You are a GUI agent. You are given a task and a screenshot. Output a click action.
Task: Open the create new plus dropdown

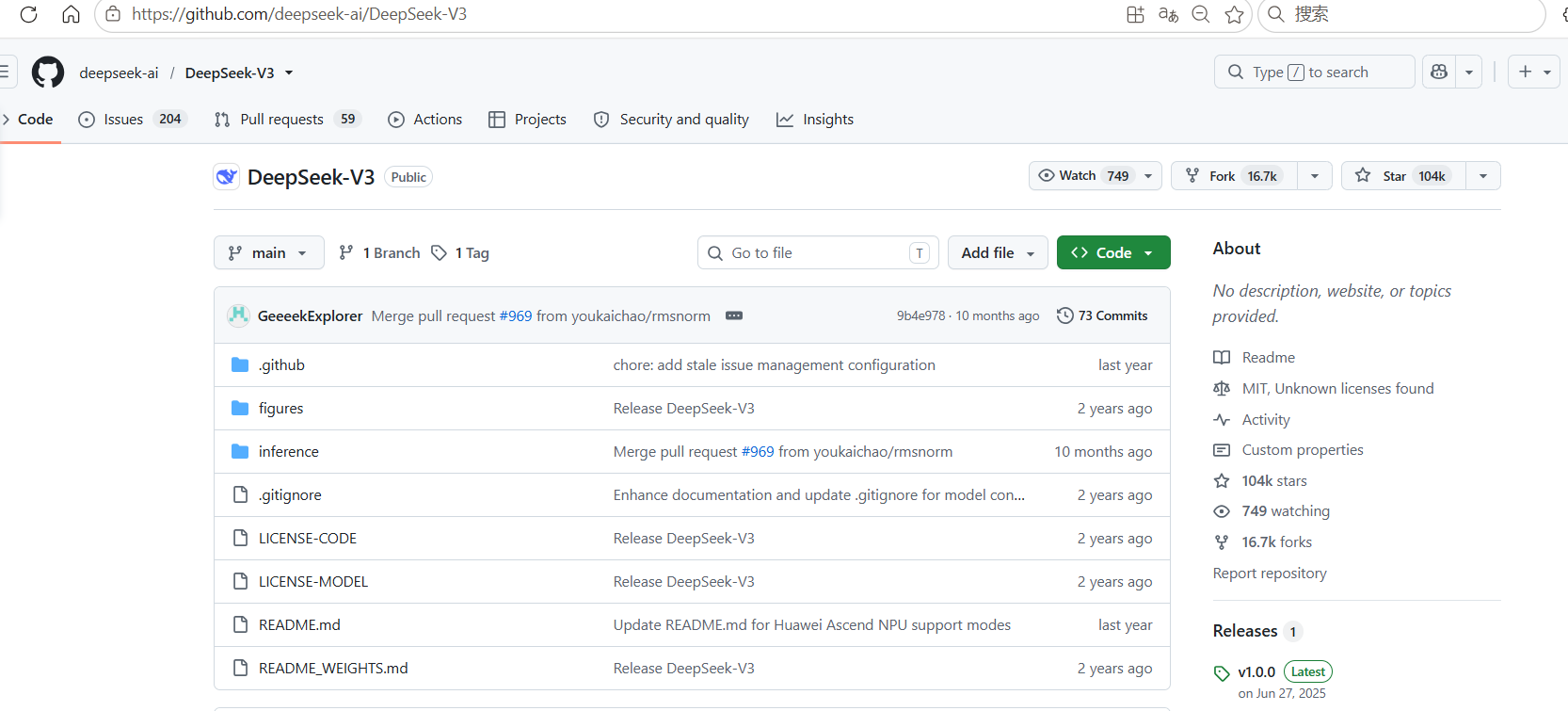pos(1534,72)
